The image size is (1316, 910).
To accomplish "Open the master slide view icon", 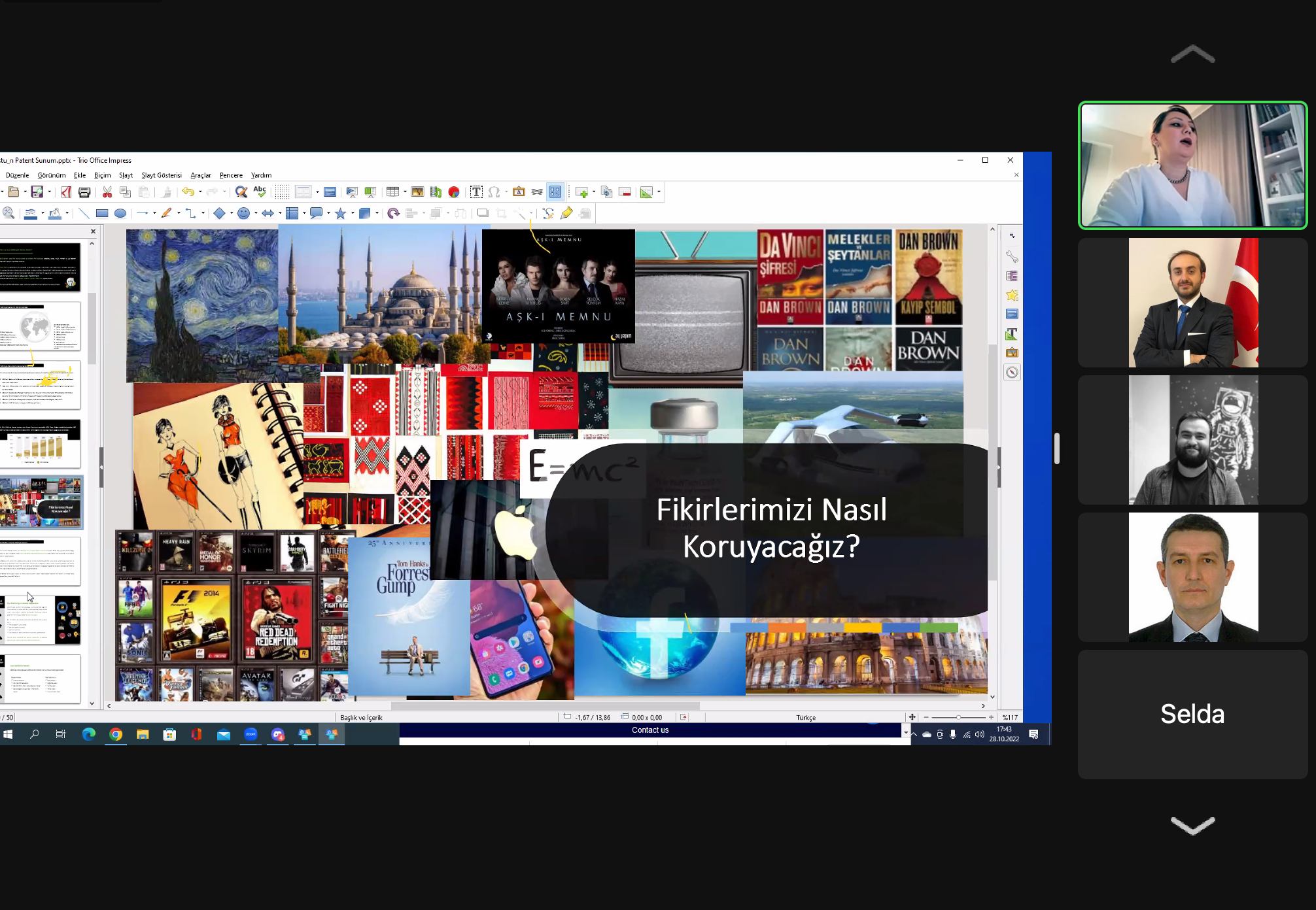I will 330,192.
